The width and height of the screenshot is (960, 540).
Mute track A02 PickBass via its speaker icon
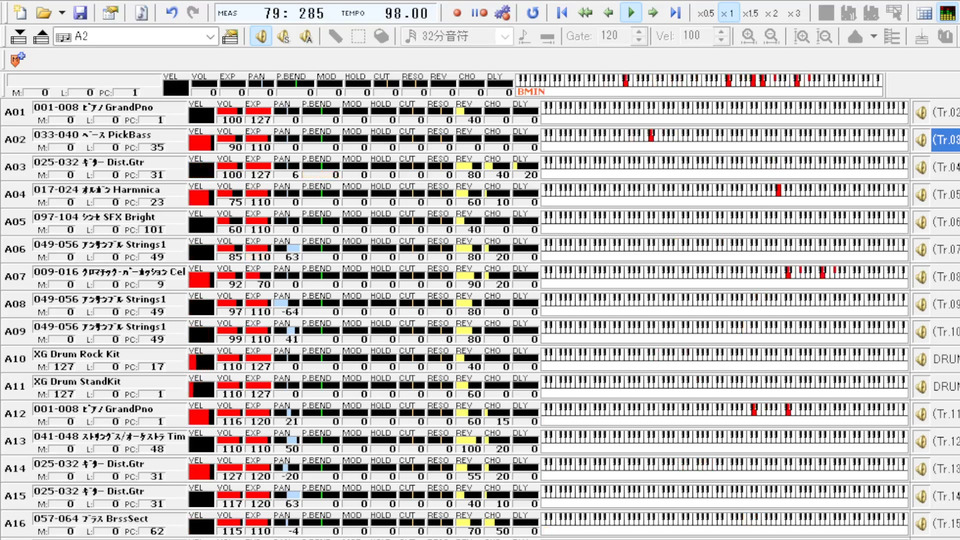click(x=921, y=140)
